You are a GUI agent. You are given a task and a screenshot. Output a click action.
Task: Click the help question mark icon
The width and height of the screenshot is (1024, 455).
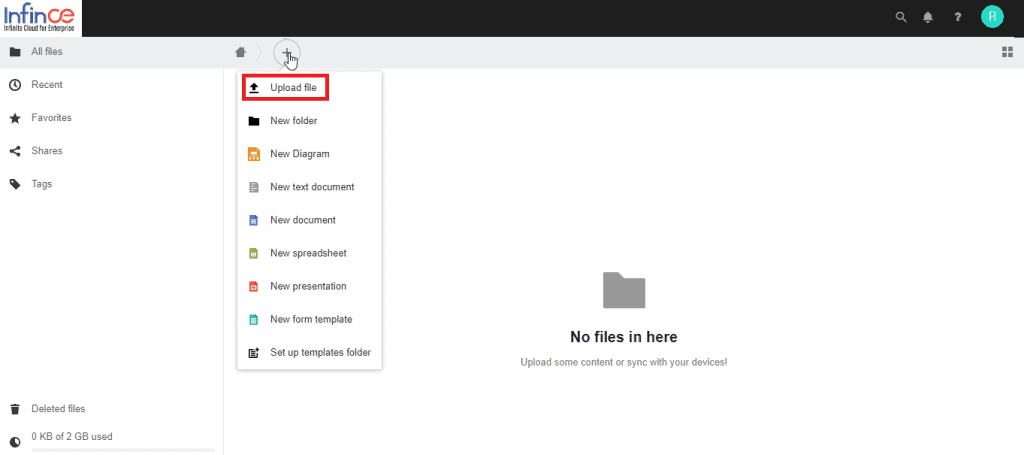click(957, 17)
